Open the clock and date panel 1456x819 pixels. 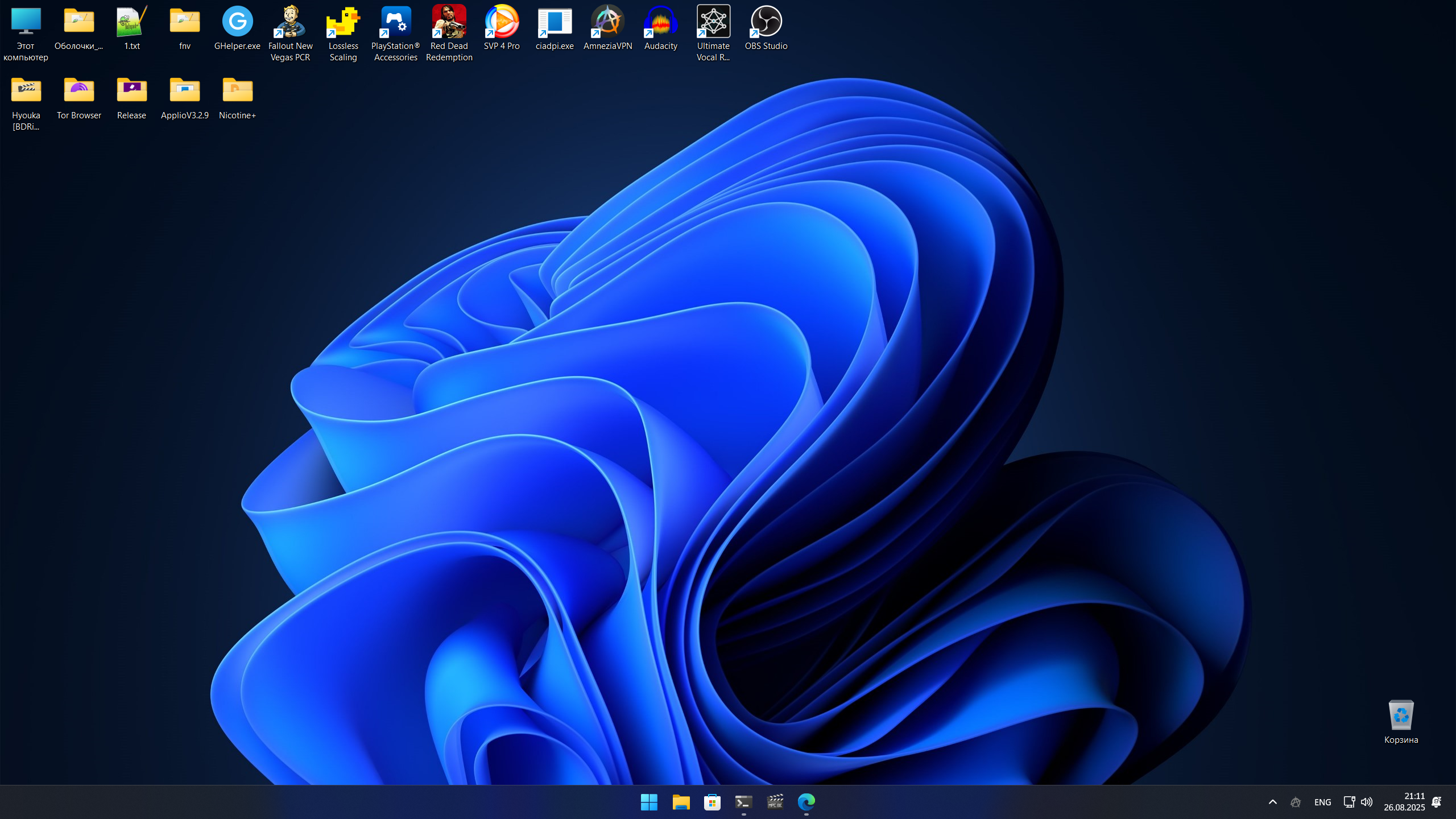1404,802
